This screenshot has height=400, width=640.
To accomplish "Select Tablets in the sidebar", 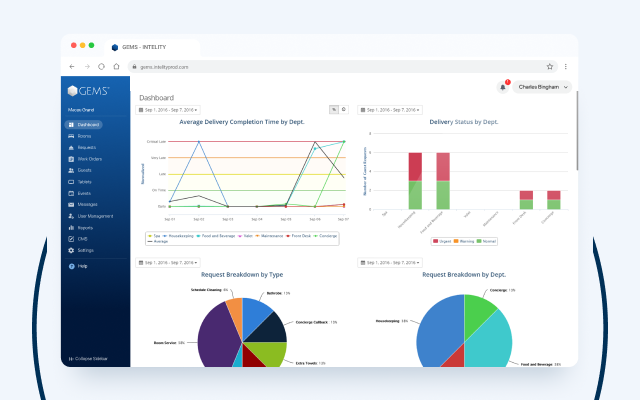I will click(x=80, y=182).
